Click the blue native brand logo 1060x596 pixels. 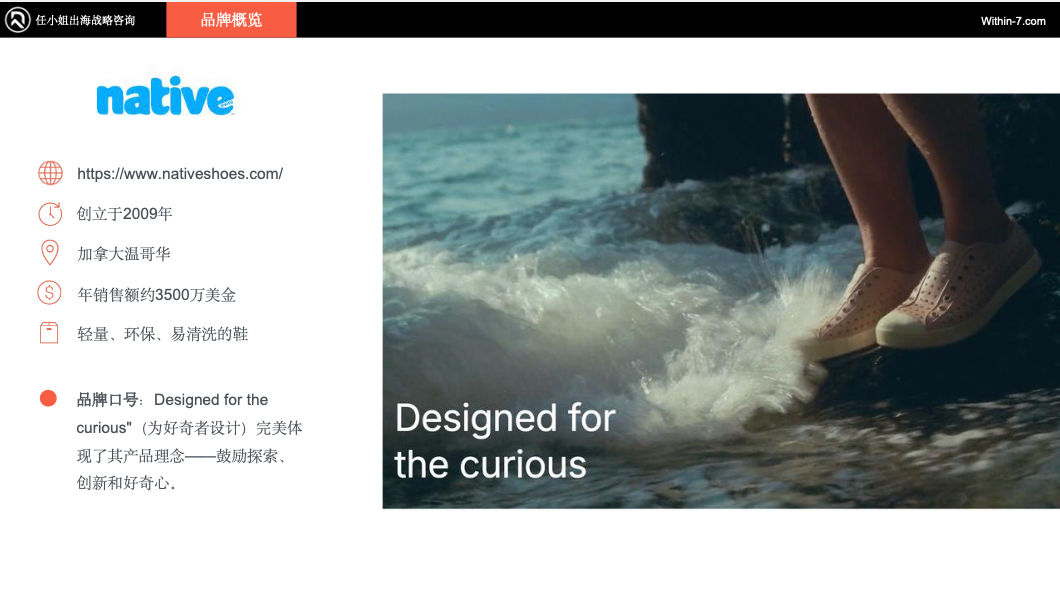(x=165, y=97)
